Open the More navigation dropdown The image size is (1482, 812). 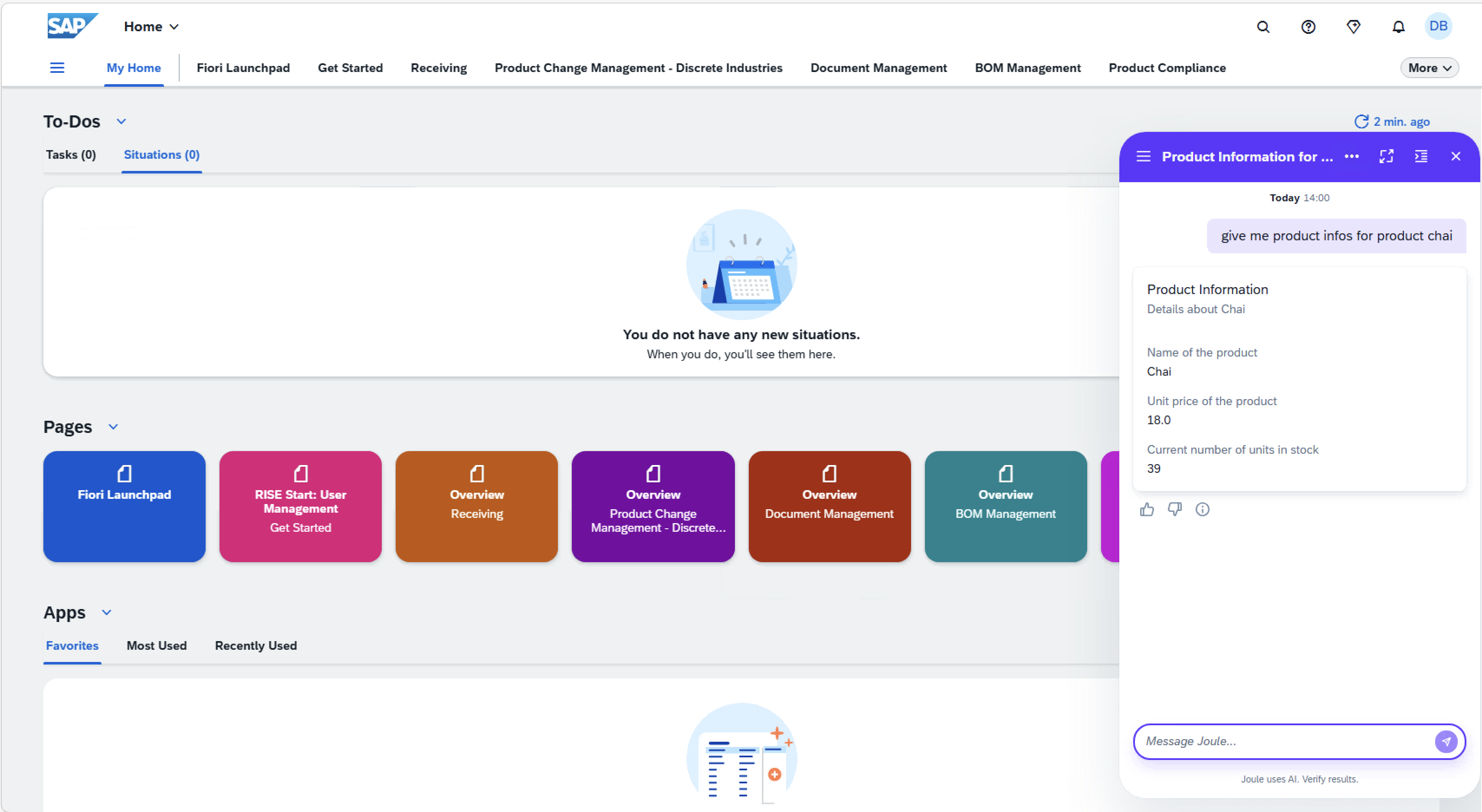[1429, 68]
